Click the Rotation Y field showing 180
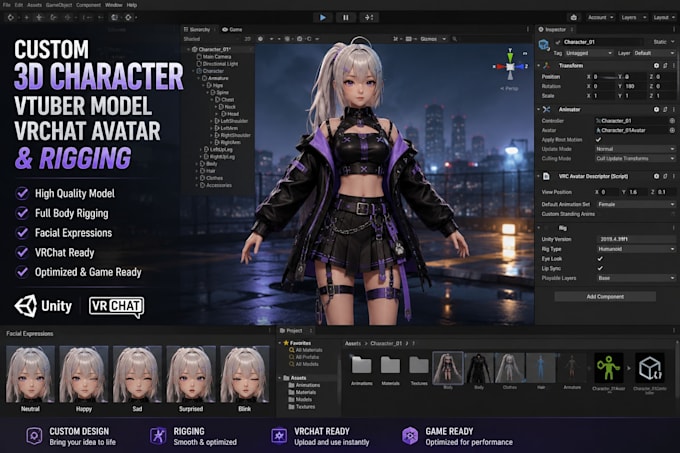The width and height of the screenshot is (680, 453). coord(635,86)
